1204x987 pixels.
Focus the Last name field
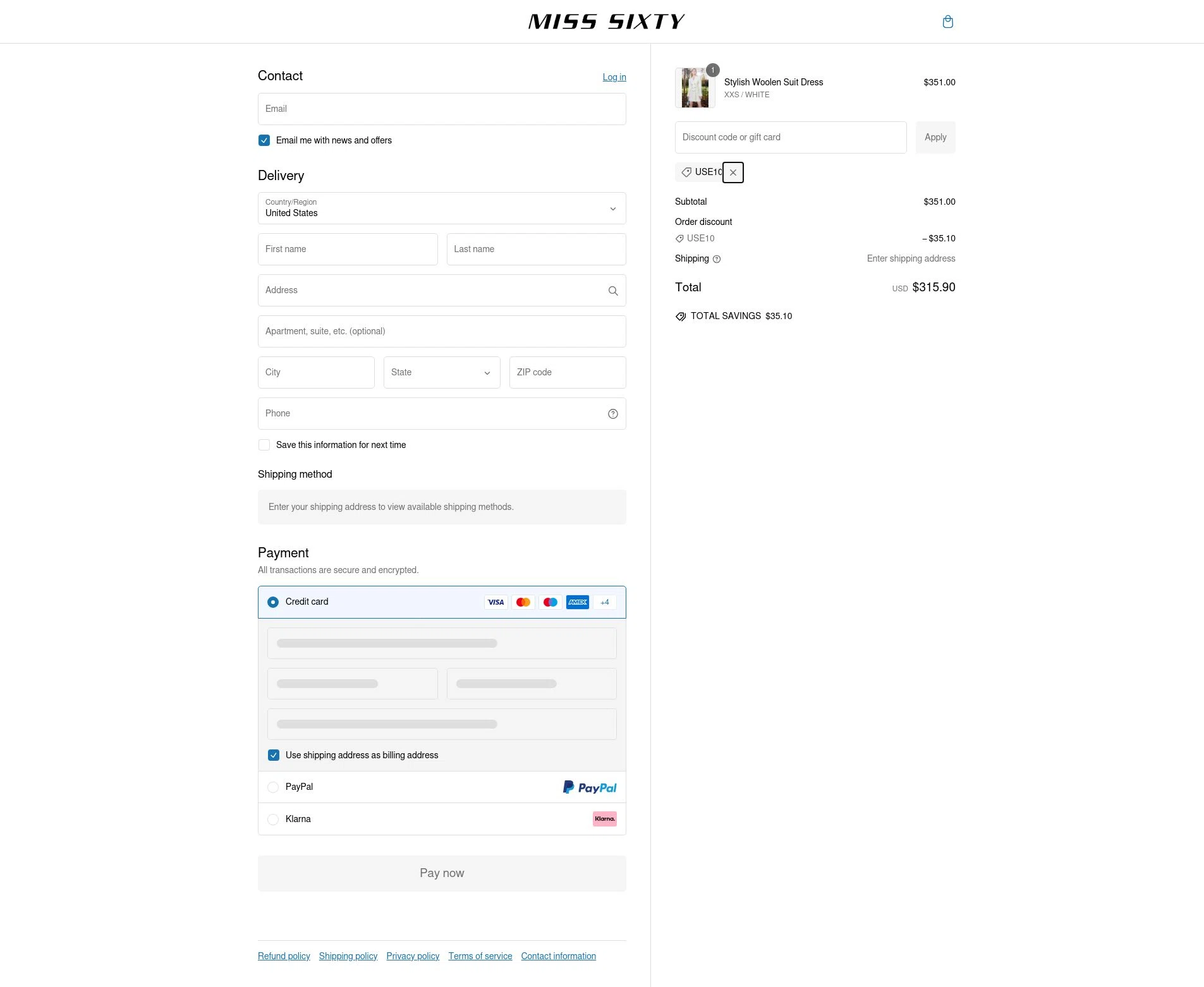click(x=537, y=250)
